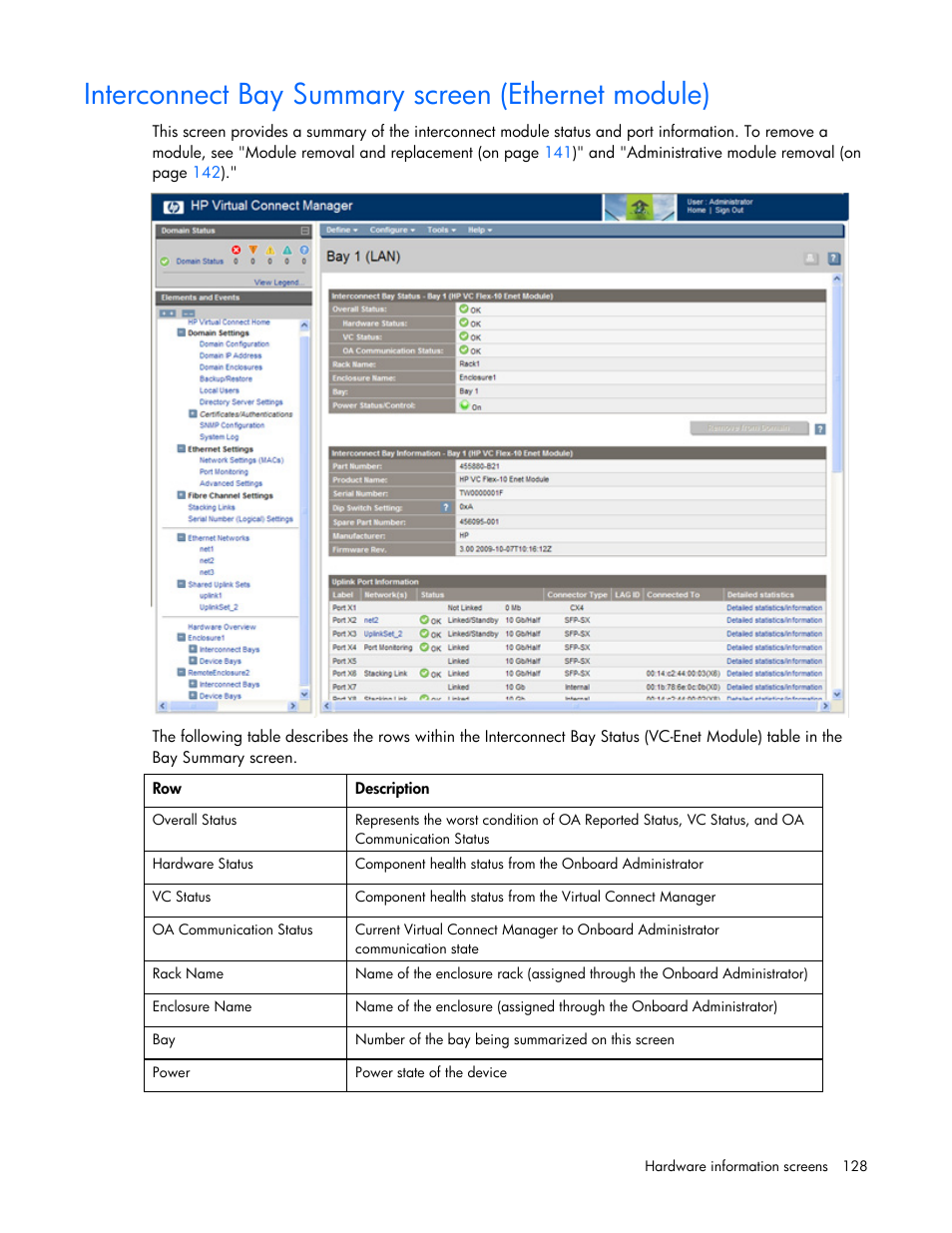Click main content vertical scrollbar up arrow

point(837,279)
